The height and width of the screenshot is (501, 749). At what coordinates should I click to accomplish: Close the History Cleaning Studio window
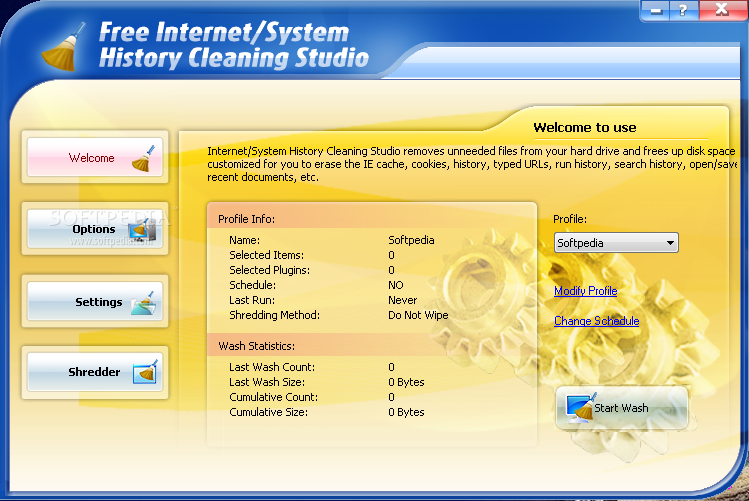pos(722,10)
